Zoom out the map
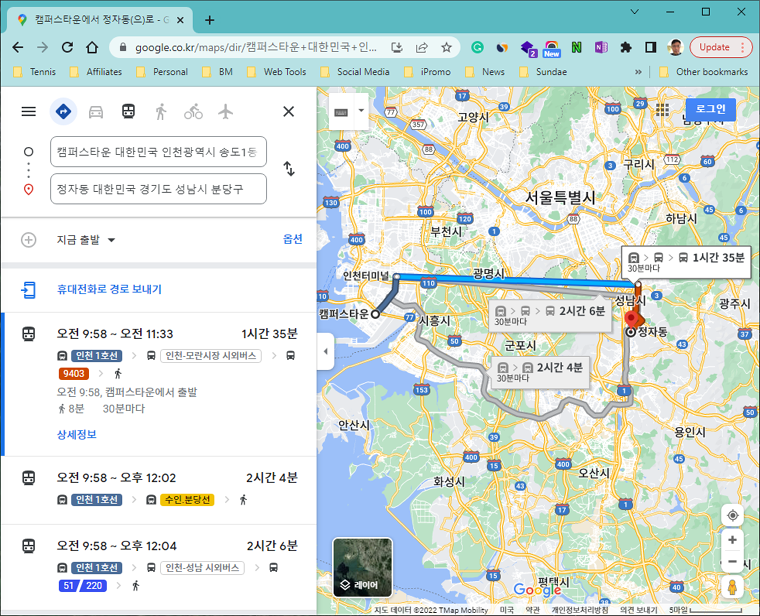 (x=732, y=562)
